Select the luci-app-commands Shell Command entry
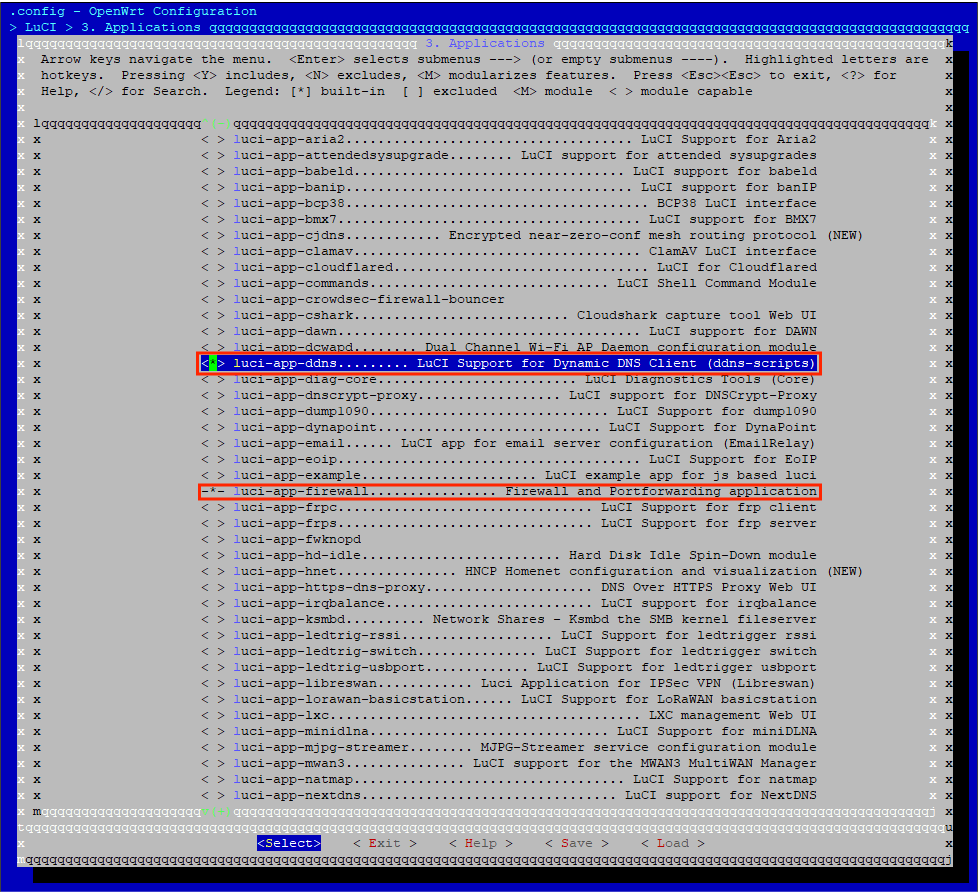The width and height of the screenshot is (978, 892). pos(524,283)
